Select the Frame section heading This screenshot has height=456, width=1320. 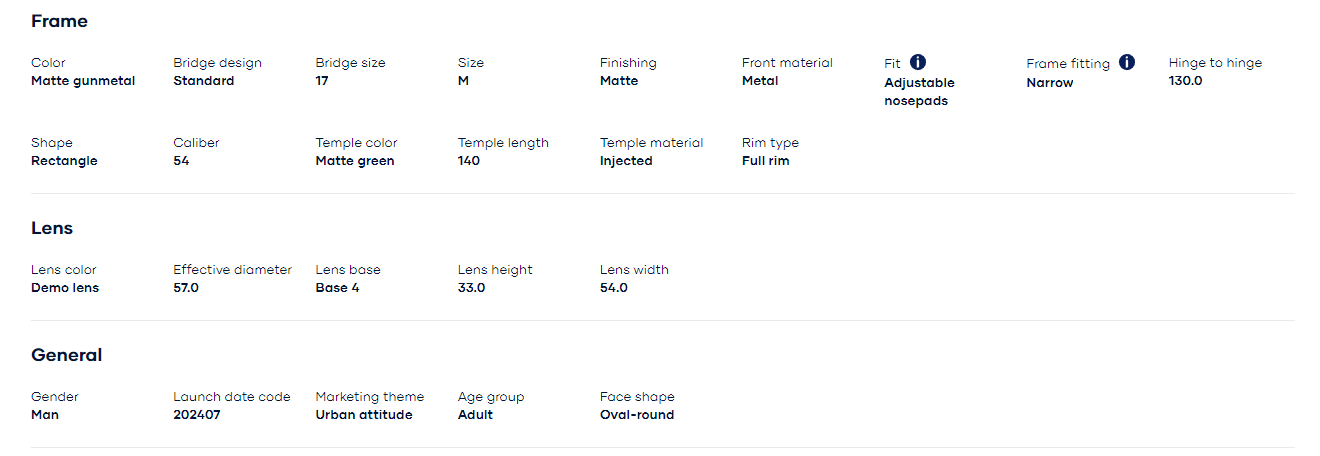pos(59,21)
